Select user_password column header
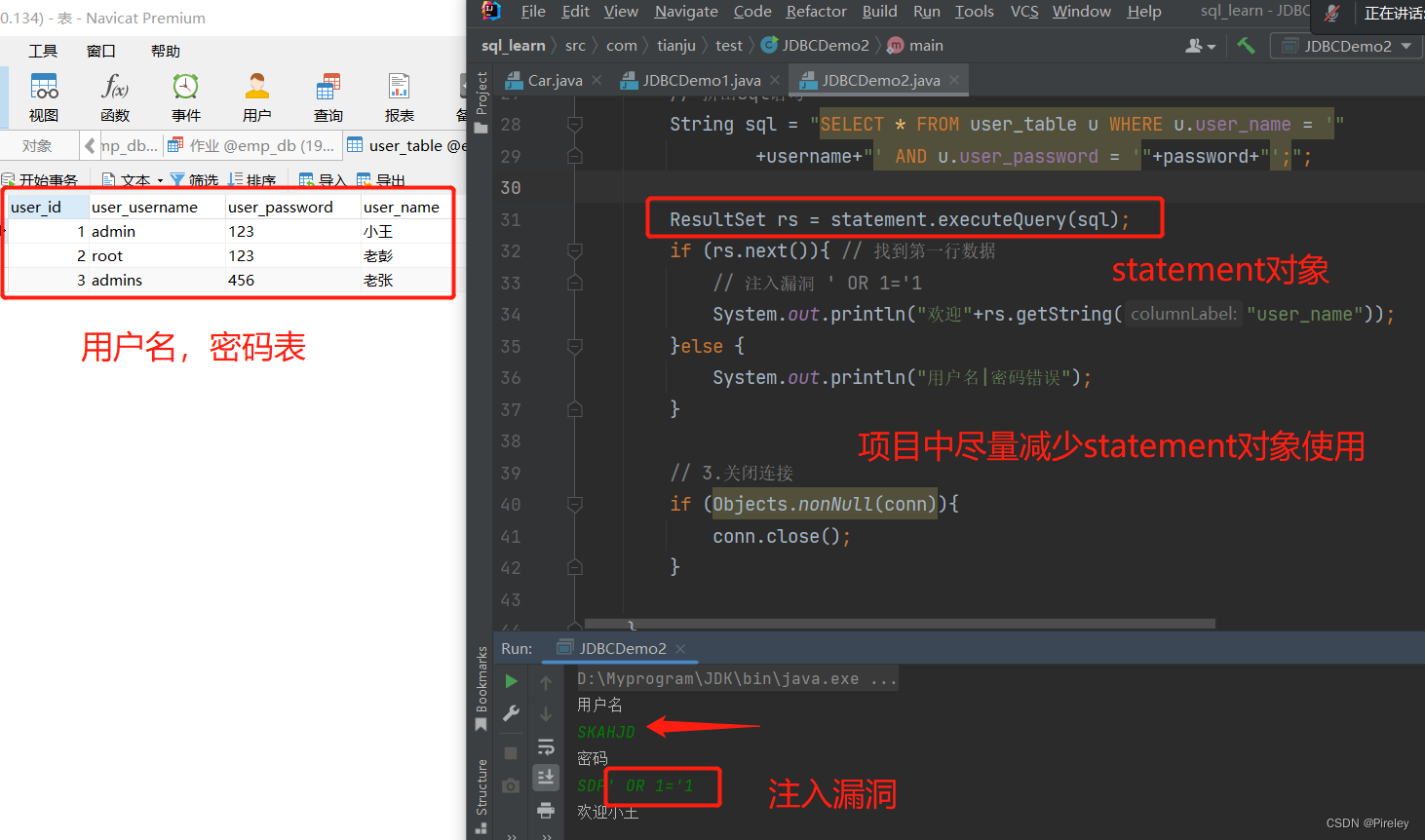The image size is (1425, 840). pyautogui.click(x=291, y=207)
